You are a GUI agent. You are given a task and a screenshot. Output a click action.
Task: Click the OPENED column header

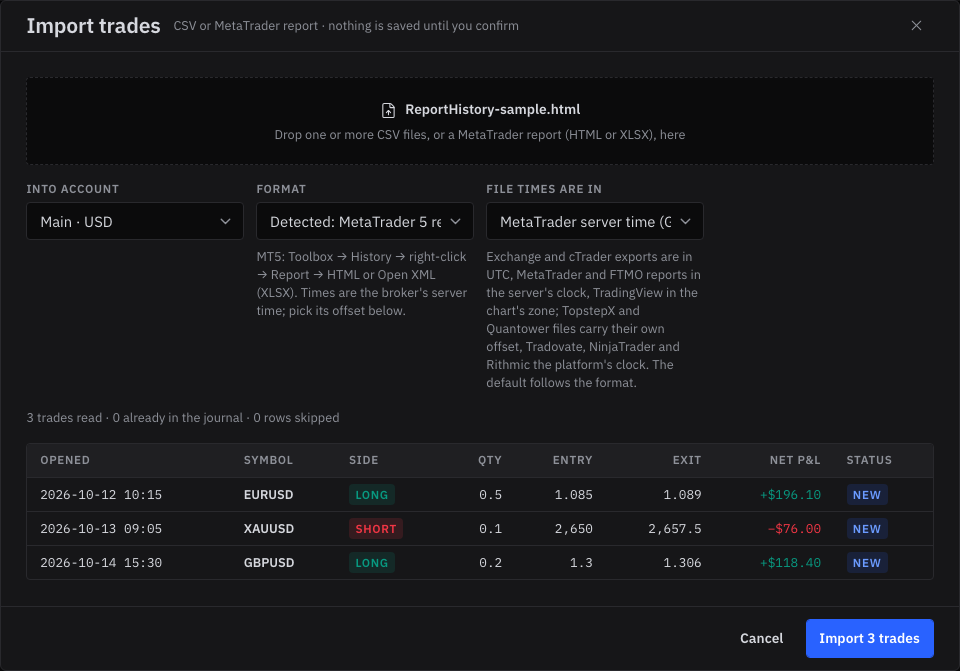[x=65, y=460]
